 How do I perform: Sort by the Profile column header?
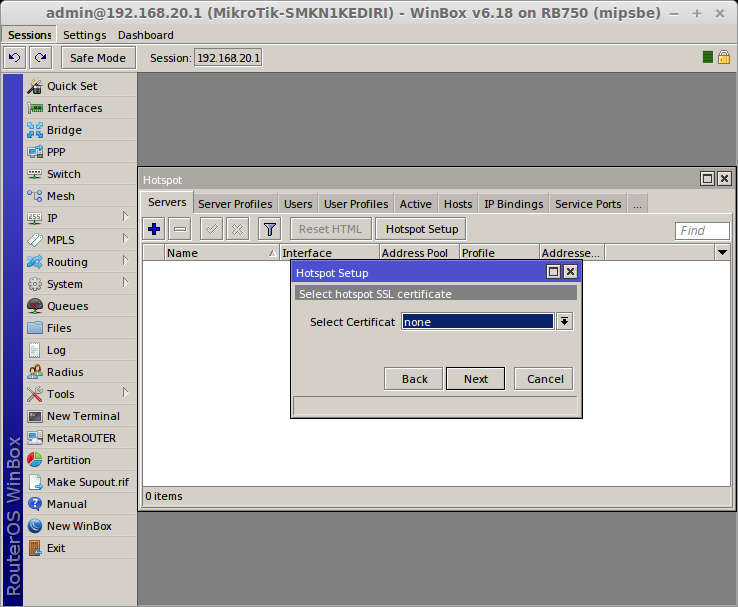tap(499, 253)
